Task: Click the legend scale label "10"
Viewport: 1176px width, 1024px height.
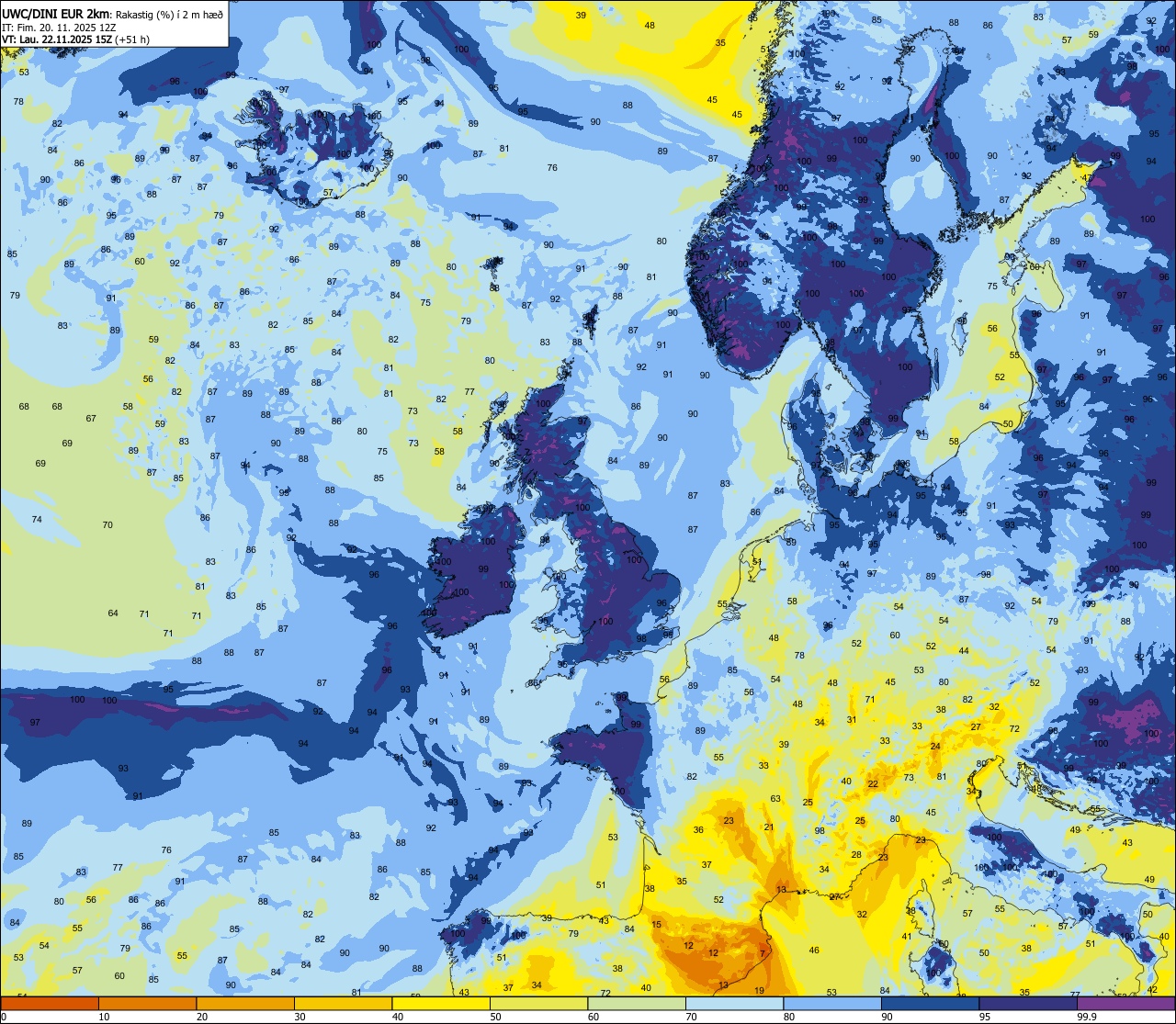Action: (104, 1017)
